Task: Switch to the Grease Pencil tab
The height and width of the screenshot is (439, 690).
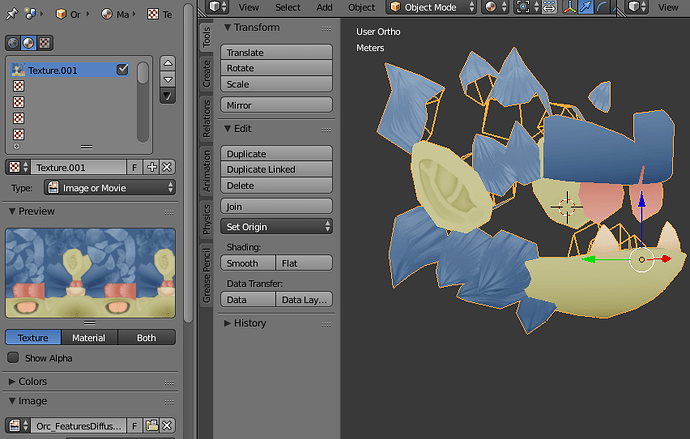Action: [206, 275]
